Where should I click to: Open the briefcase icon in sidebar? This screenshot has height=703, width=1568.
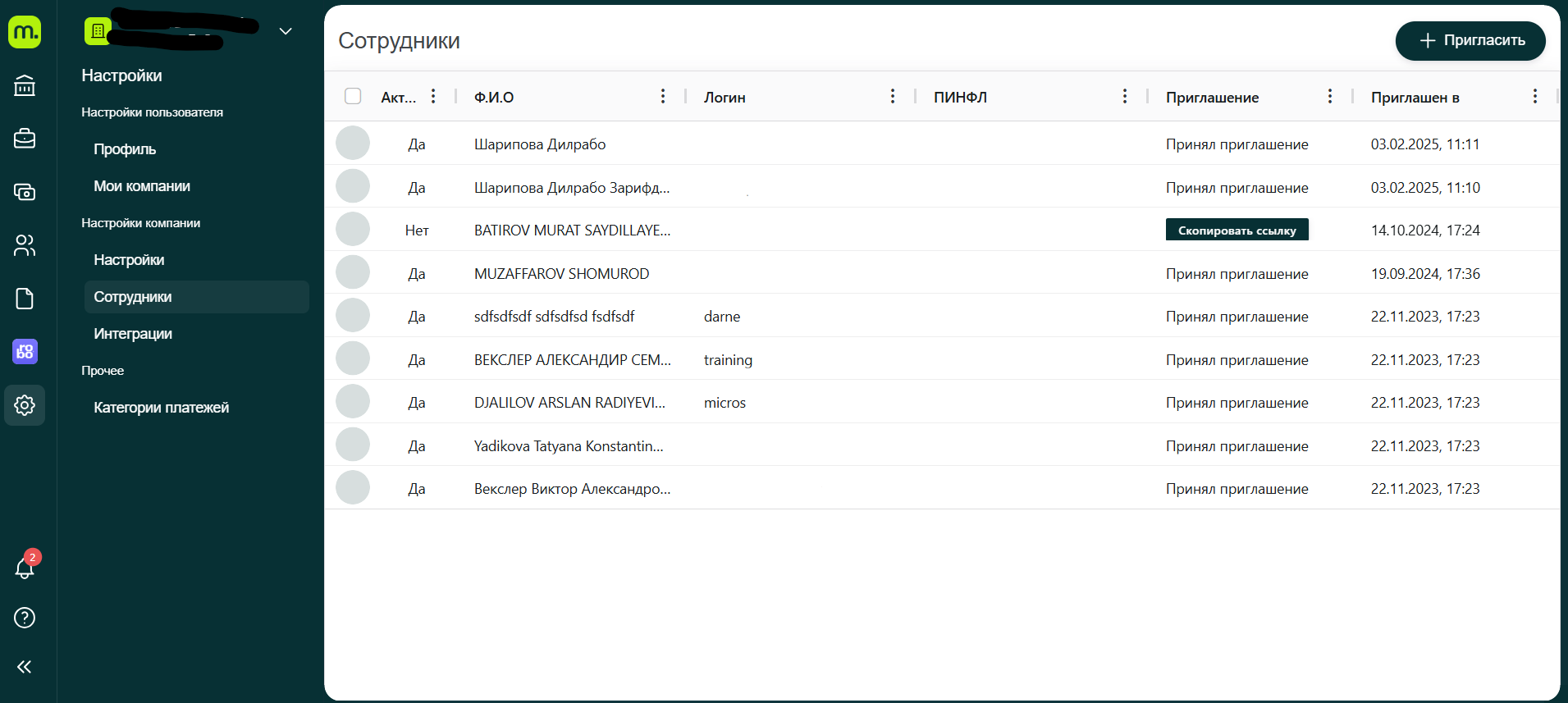[x=25, y=139]
